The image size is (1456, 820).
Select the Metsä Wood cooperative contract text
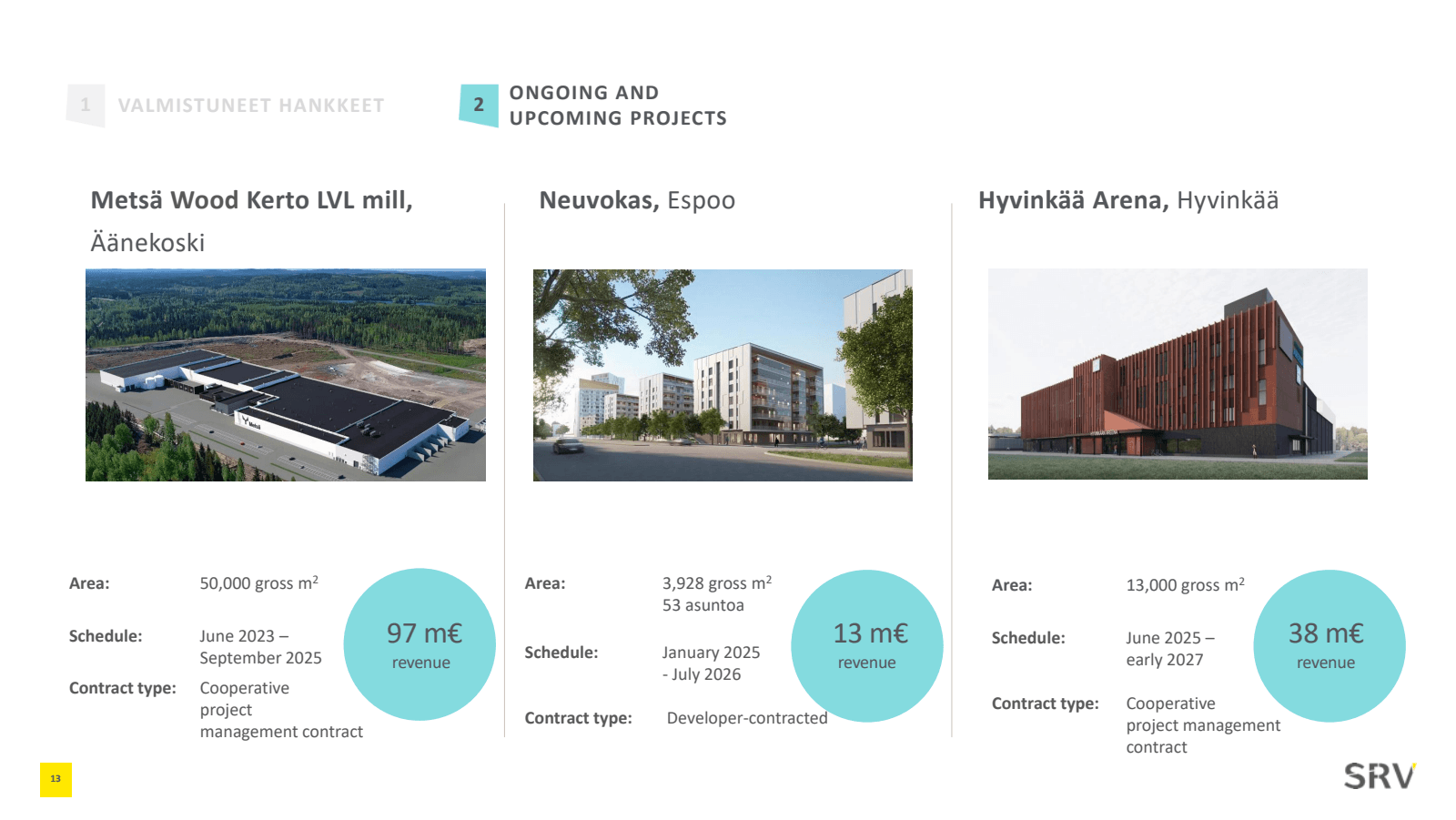(x=281, y=710)
